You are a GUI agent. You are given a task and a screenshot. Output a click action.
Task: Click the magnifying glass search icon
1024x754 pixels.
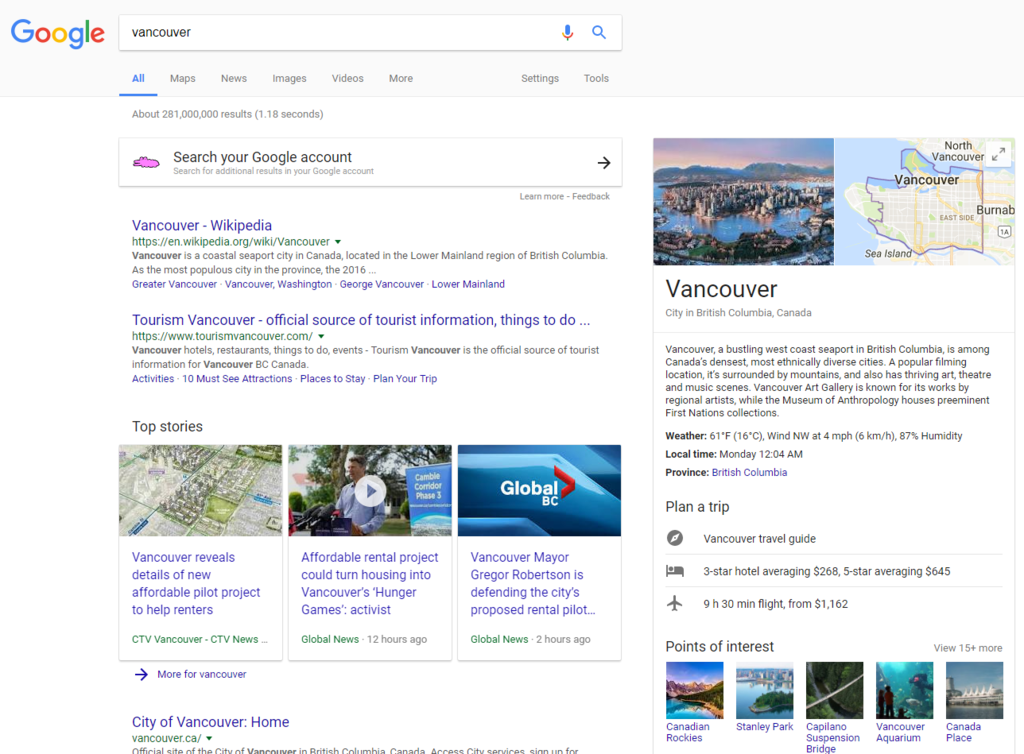599,32
